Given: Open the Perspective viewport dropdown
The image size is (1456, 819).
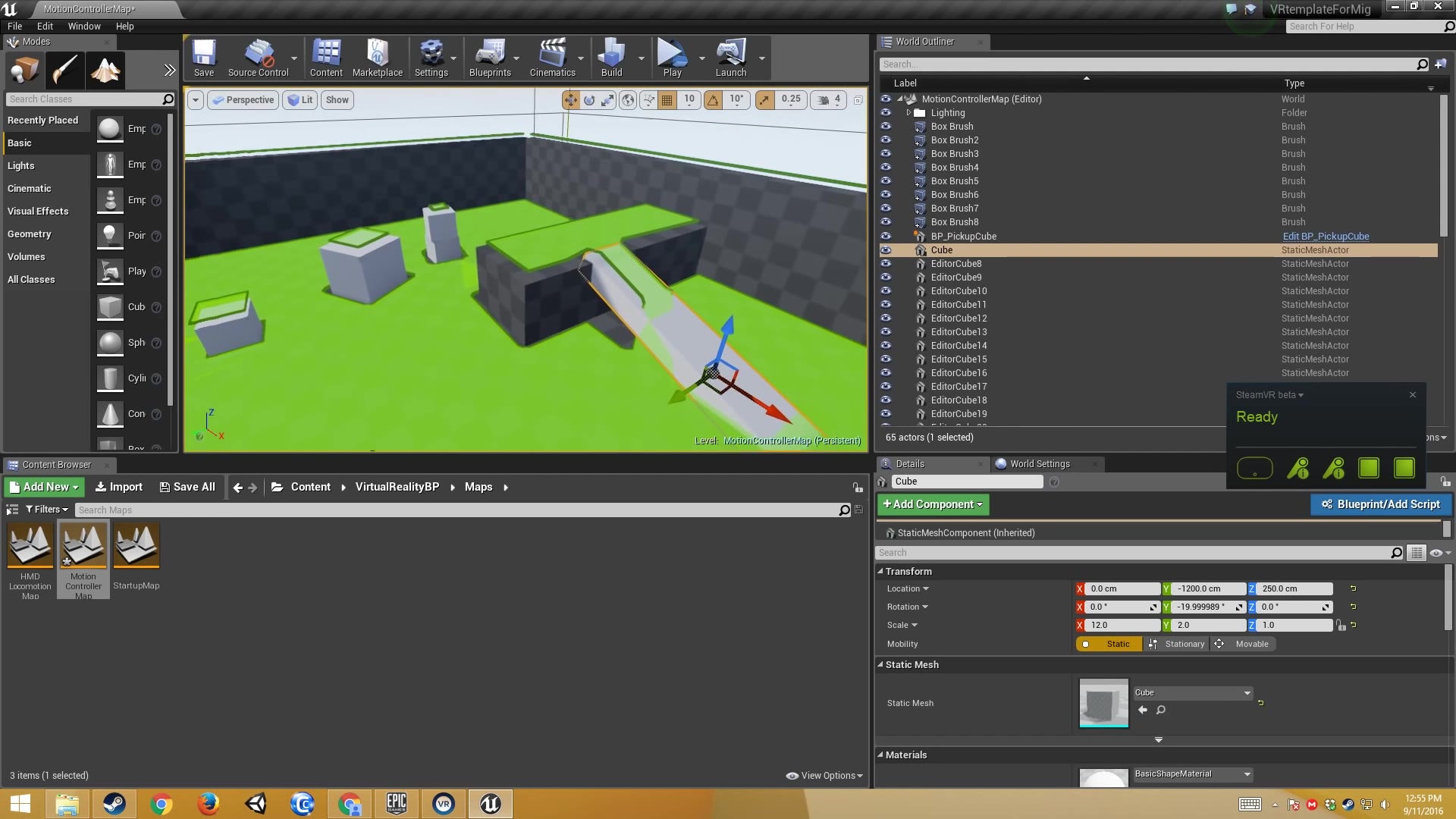Looking at the screenshot, I should tap(243, 99).
